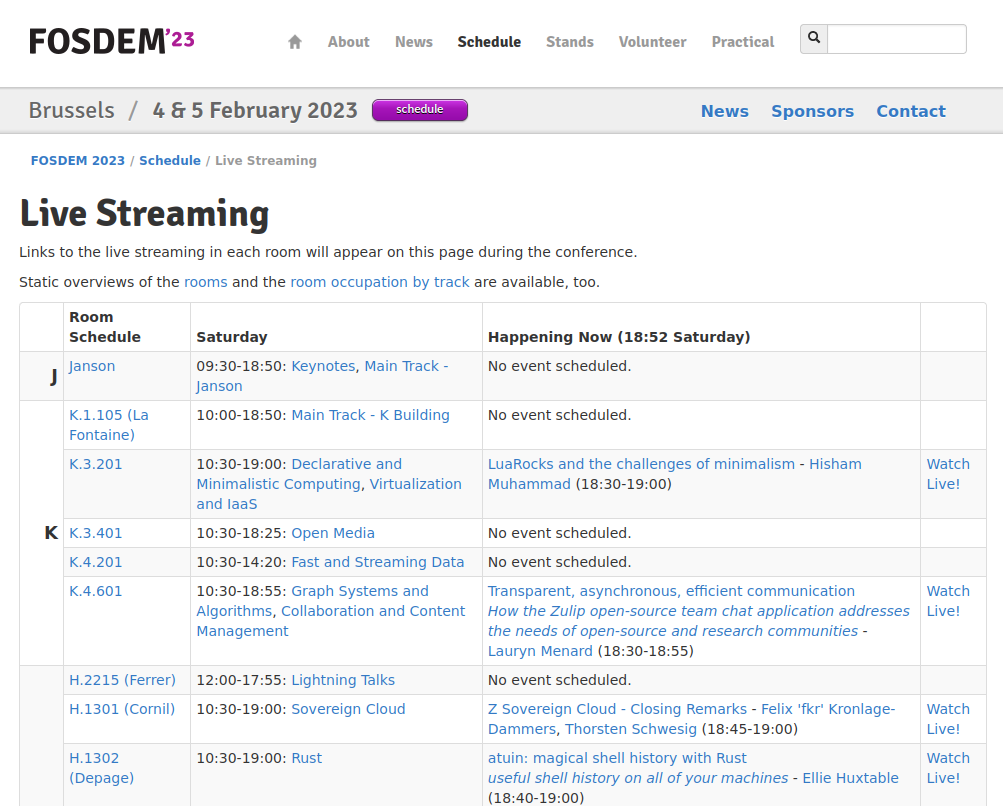The height and width of the screenshot is (806, 1003).
Task: Open the Keynotes track link
Action: coord(323,366)
